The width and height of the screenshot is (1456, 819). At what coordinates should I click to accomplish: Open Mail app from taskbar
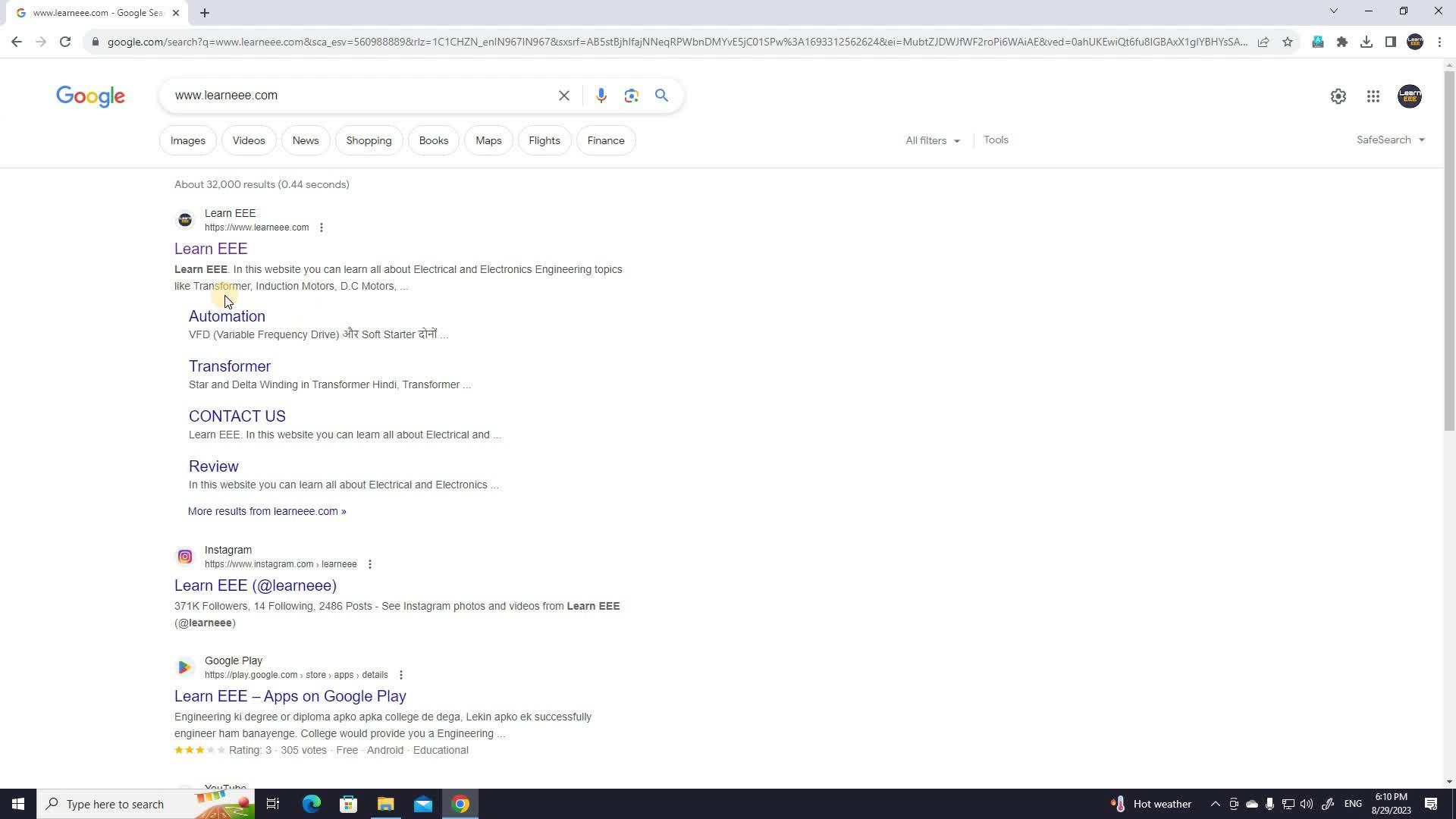pos(423,804)
